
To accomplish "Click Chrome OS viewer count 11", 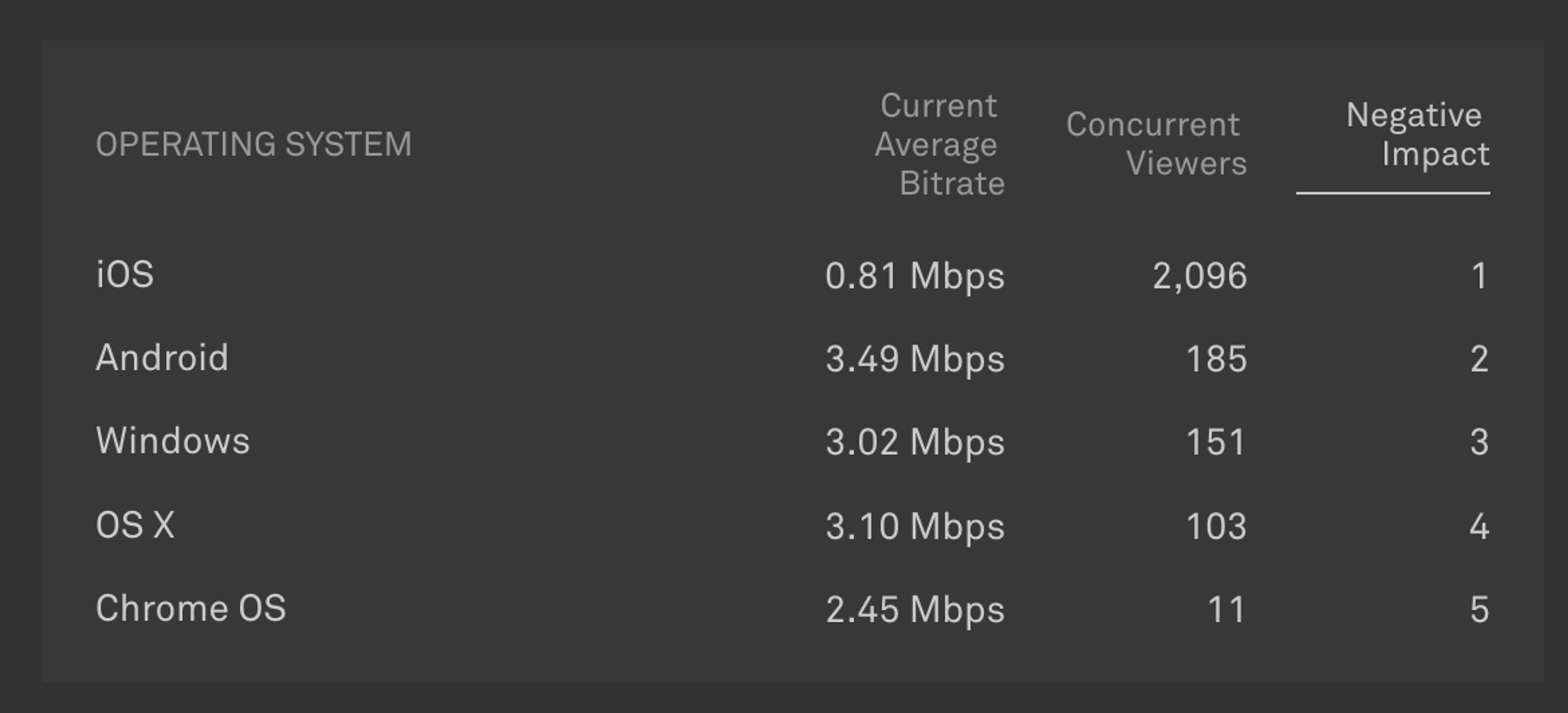I will click(x=1226, y=610).
